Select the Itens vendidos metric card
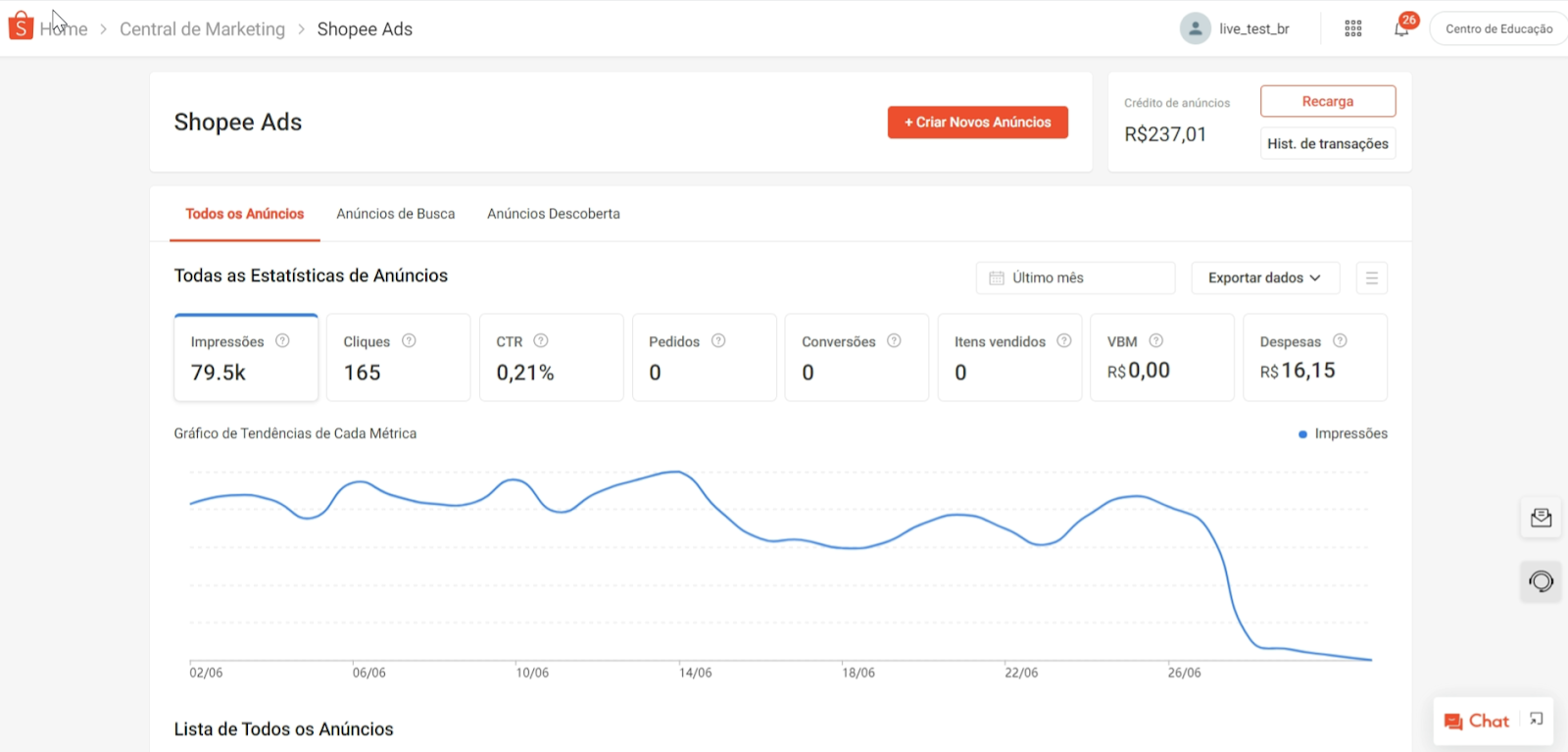Screen dimensions: 1568x752 point(1010,358)
